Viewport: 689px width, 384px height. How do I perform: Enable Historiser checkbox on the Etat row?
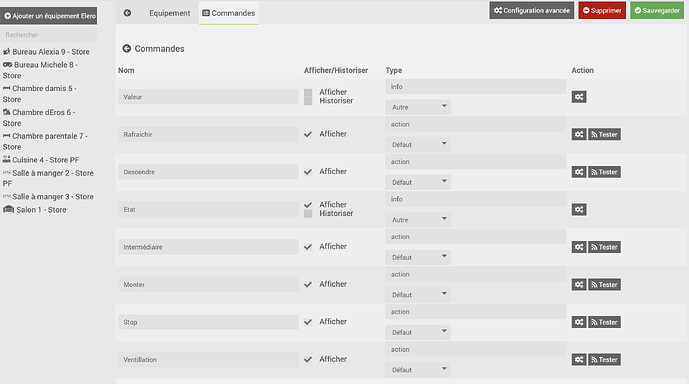pos(308,214)
